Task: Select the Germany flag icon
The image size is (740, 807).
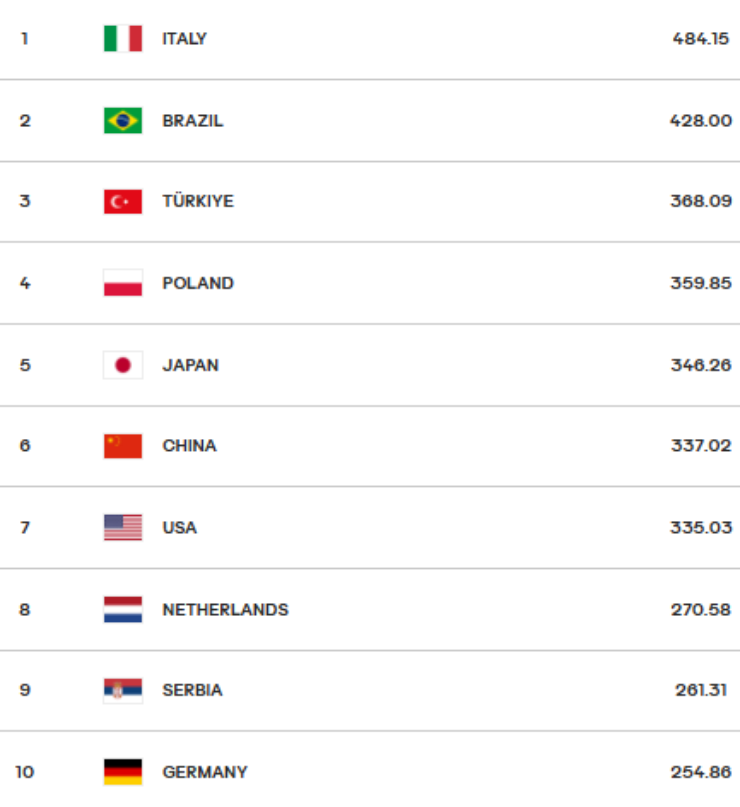Action: point(123,772)
